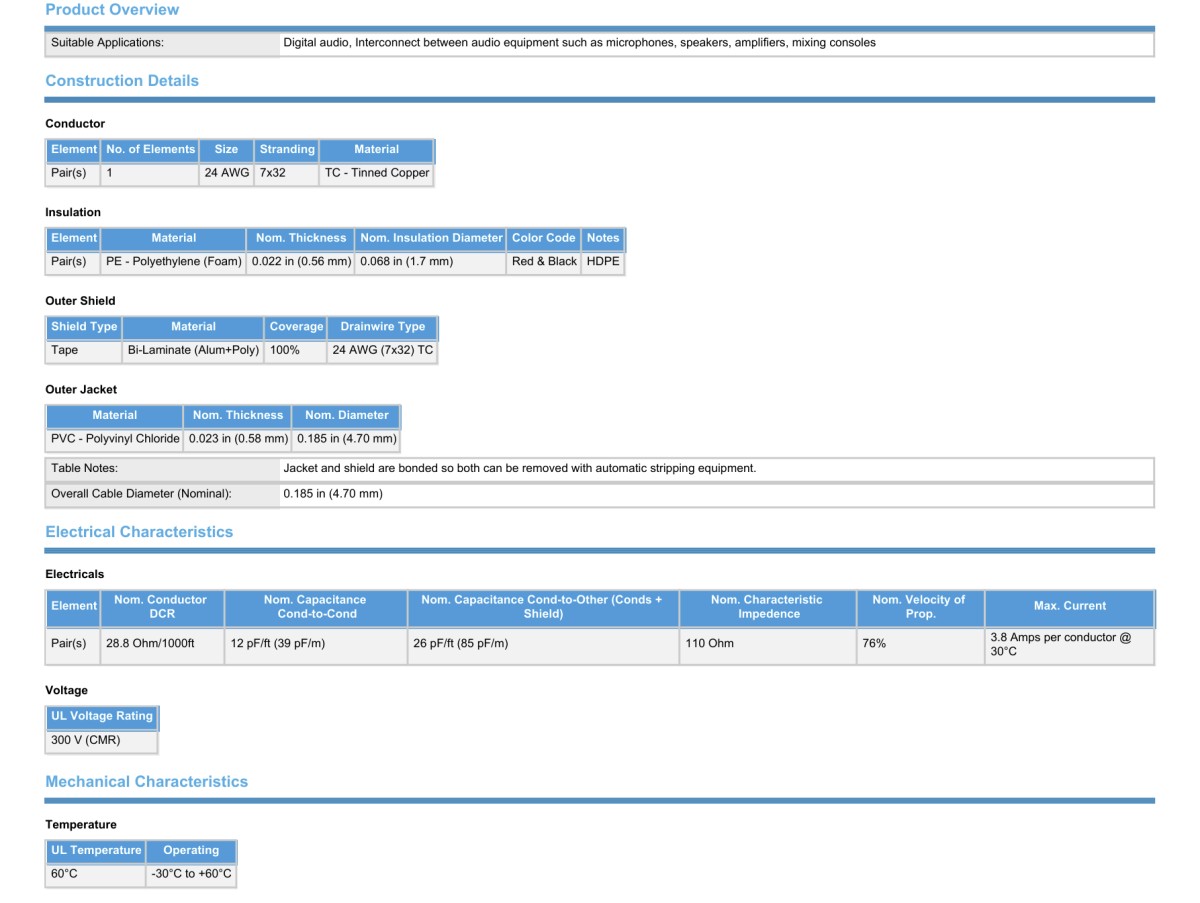This screenshot has width=1200, height=903.
Task: Select the Red & Black color code cell
Action: click(x=543, y=262)
